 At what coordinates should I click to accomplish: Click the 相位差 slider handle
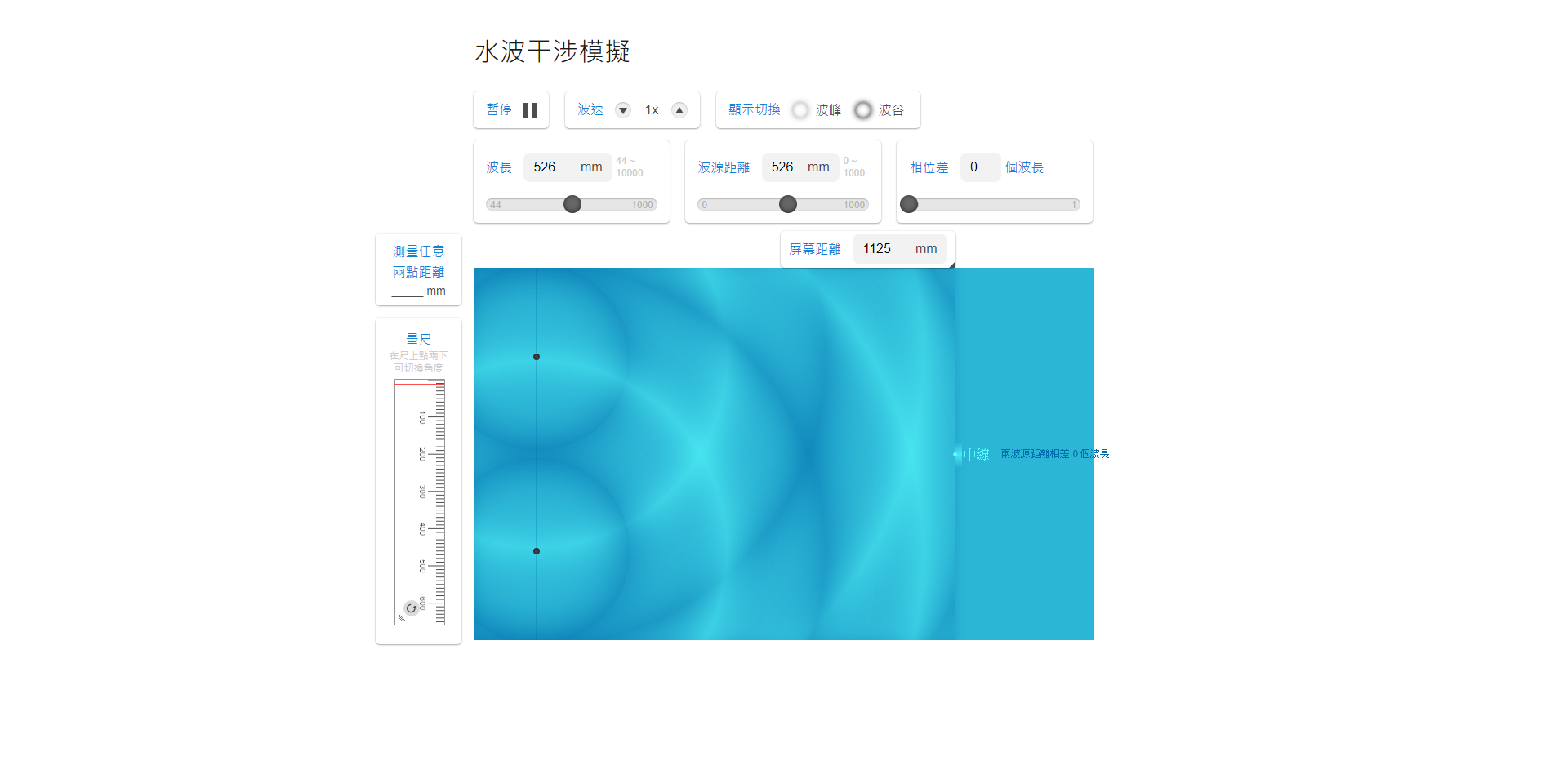[x=909, y=204]
